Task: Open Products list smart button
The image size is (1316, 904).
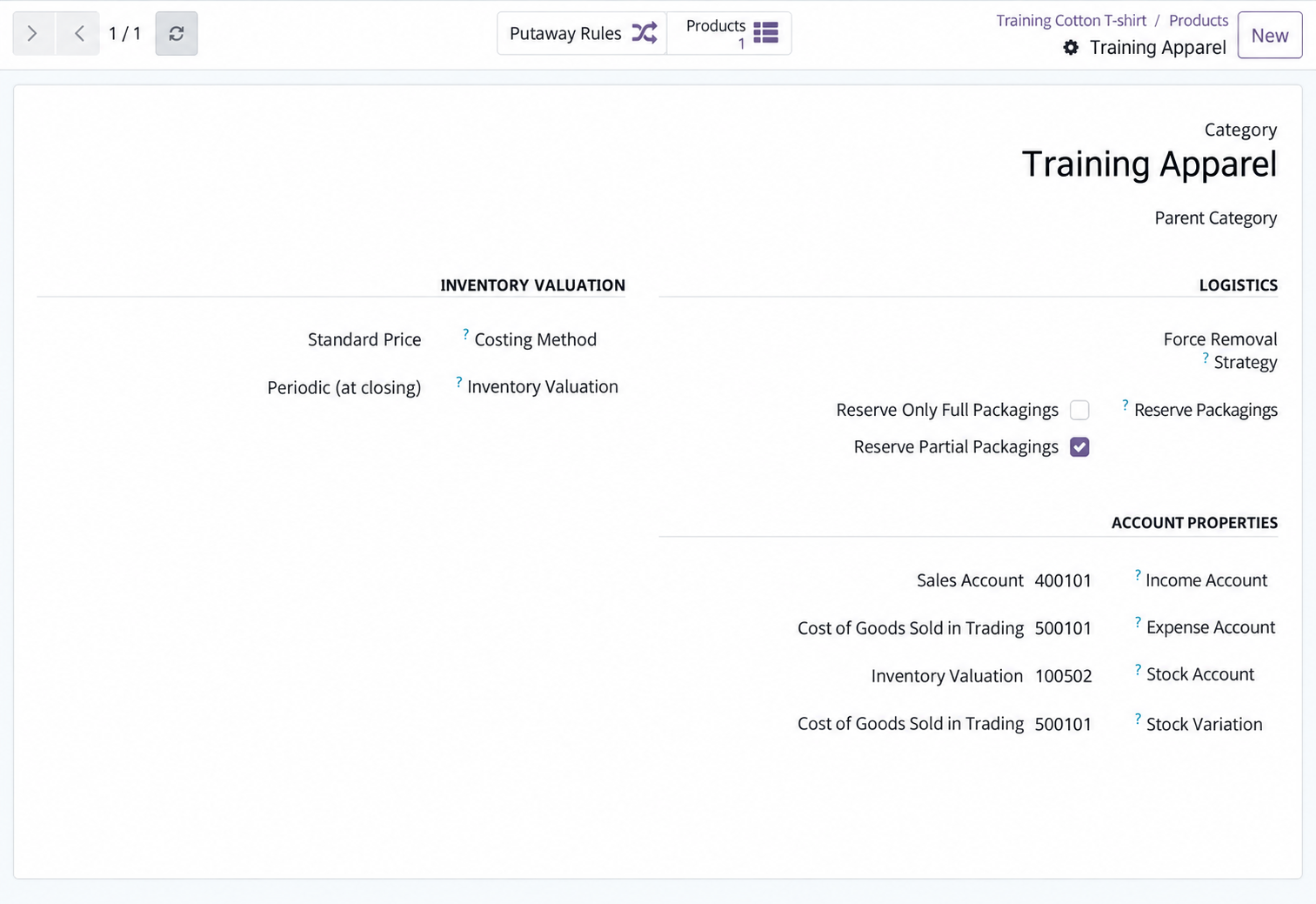Action: [730, 34]
